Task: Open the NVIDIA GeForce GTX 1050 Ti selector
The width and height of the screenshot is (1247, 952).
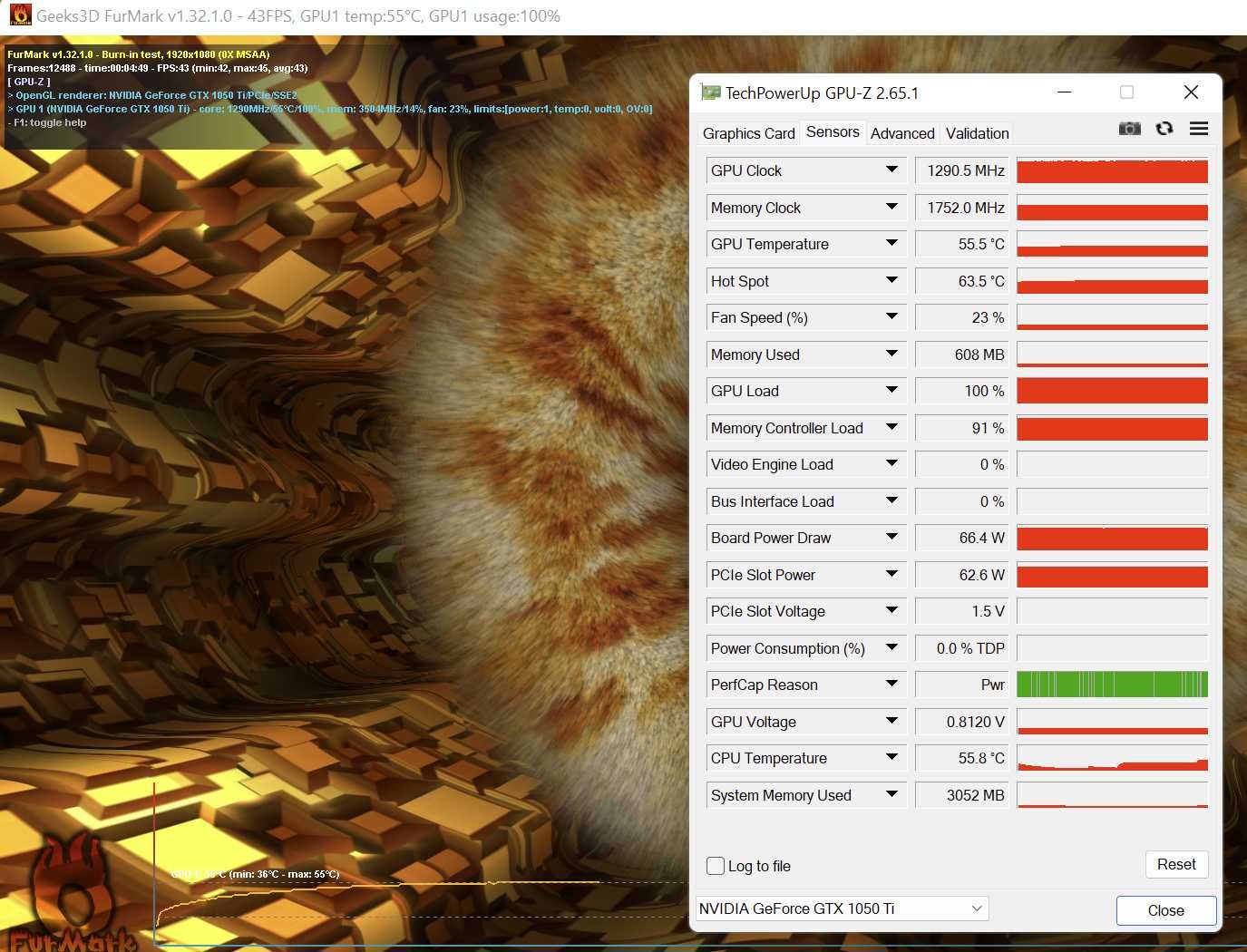Action: point(842,908)
